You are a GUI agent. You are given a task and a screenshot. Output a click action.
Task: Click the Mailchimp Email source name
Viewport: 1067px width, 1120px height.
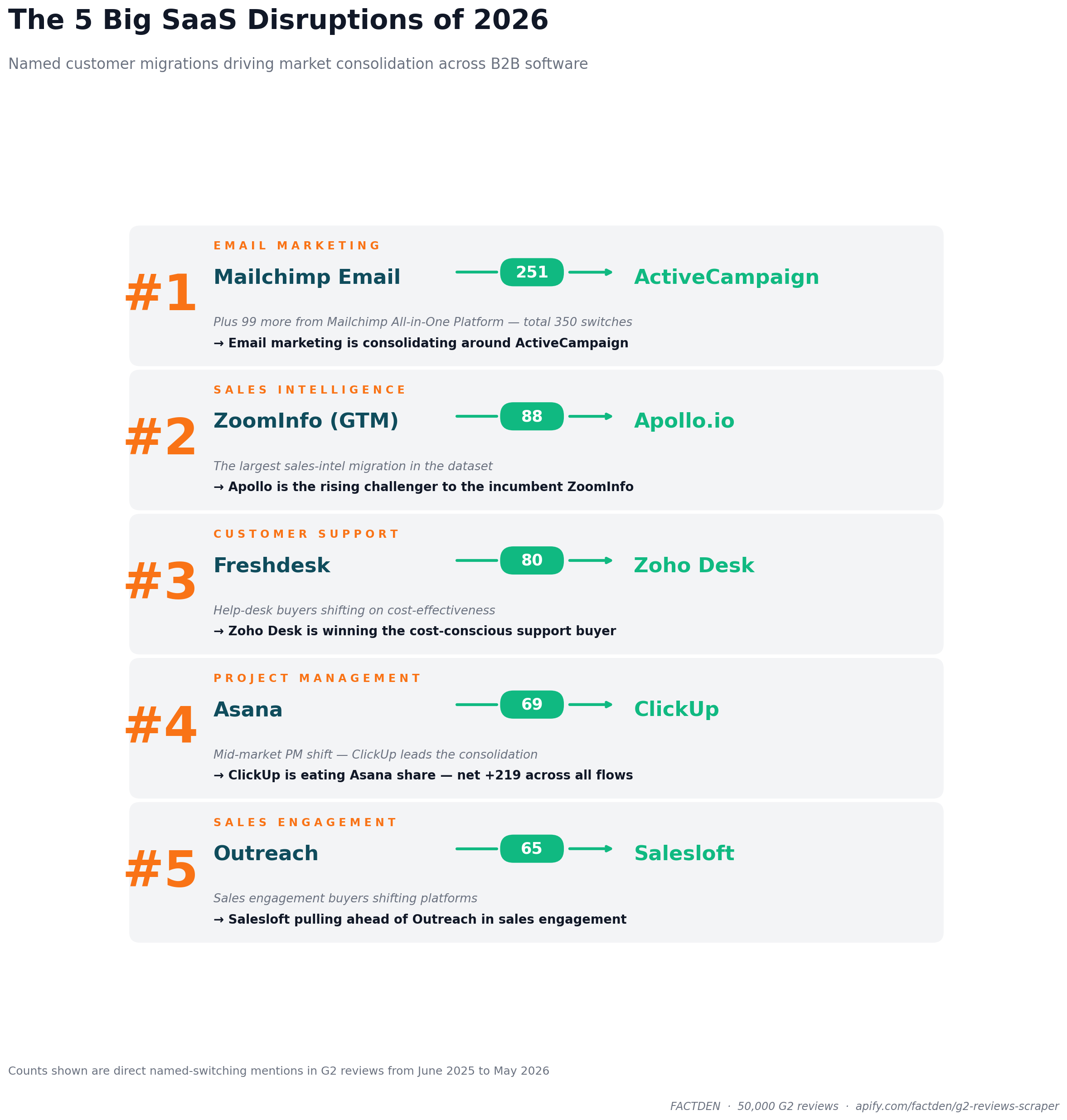point(306,277)
